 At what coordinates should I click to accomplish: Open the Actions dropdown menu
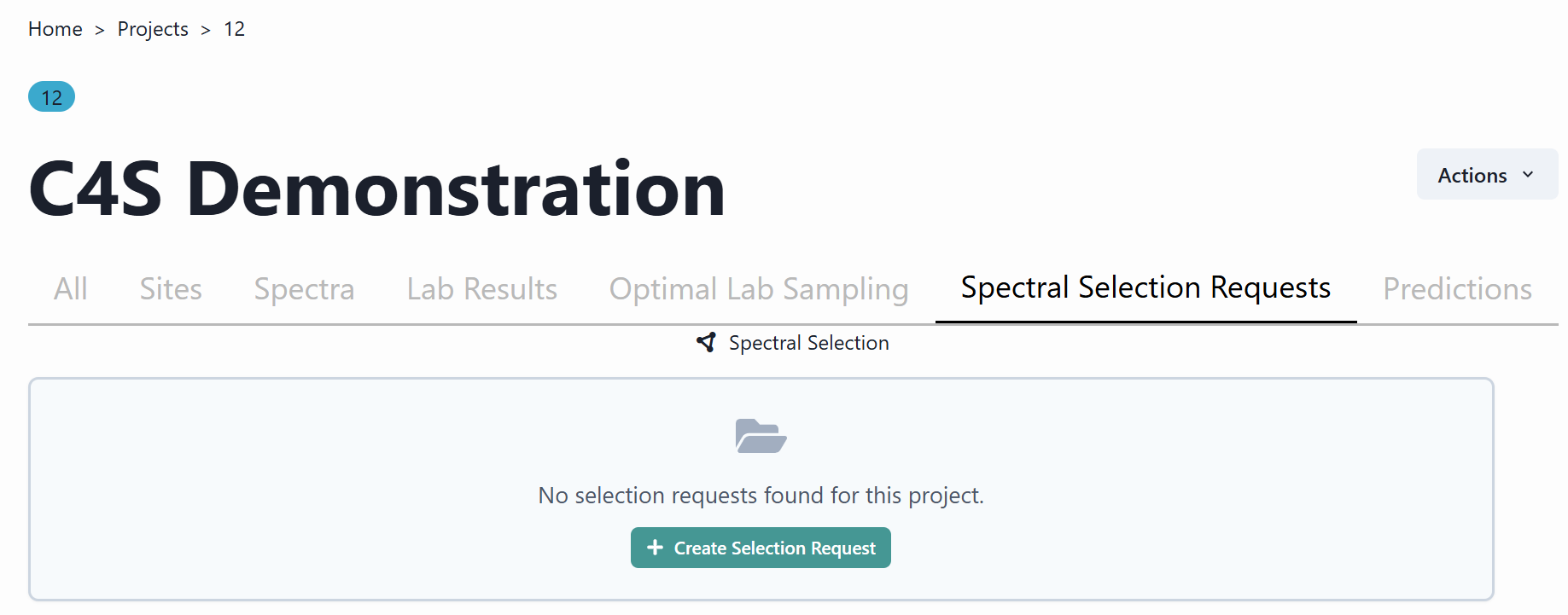click(x=1486, y=175)
